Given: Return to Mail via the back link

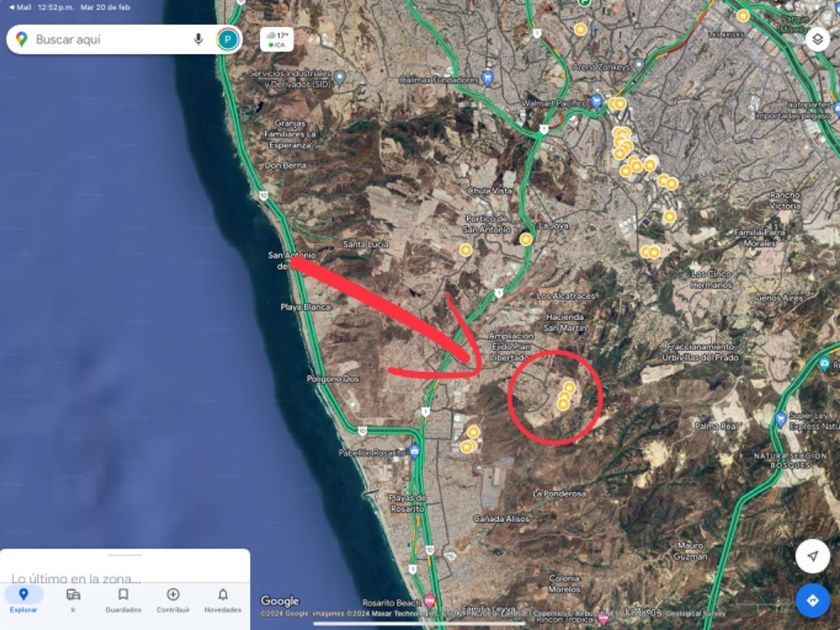Looking at the screenshot, I should [20, 8].
